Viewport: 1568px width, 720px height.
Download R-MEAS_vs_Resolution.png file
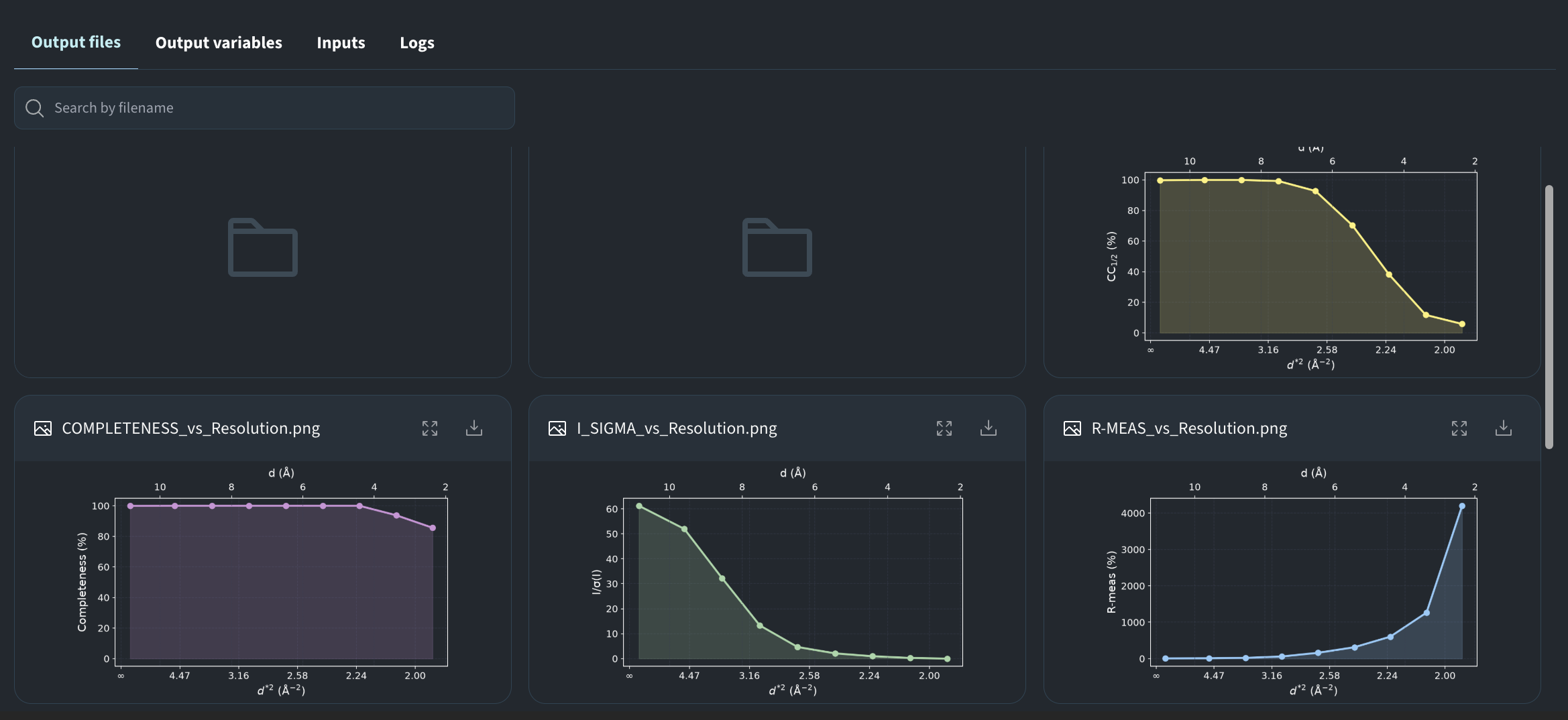pyautogui.click(x=1504, y=428)
